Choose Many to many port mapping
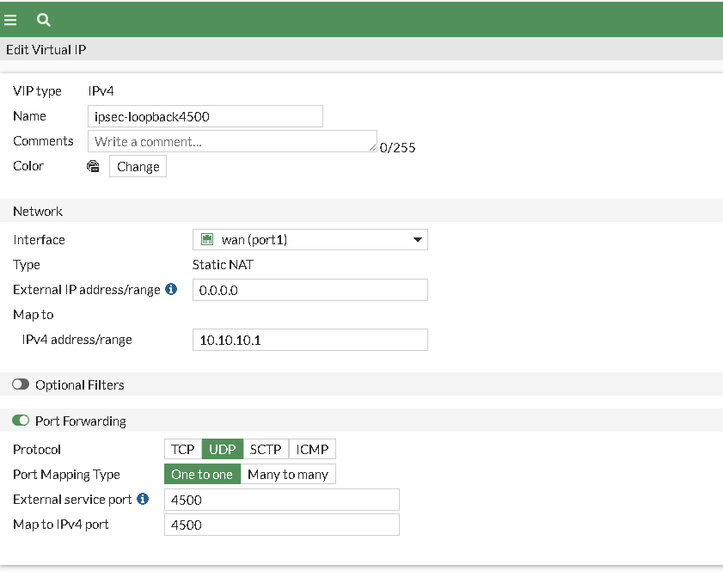Screen dimensions: 723x572 288,474
